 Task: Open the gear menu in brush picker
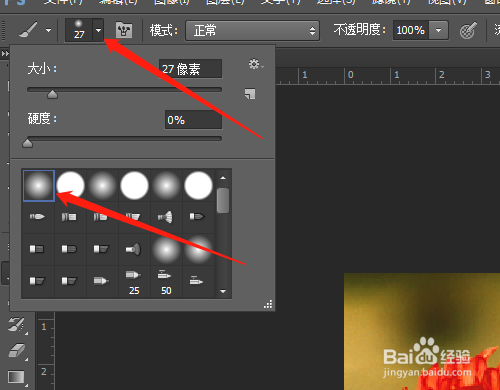pyautogui.click(x=255, y=64)
